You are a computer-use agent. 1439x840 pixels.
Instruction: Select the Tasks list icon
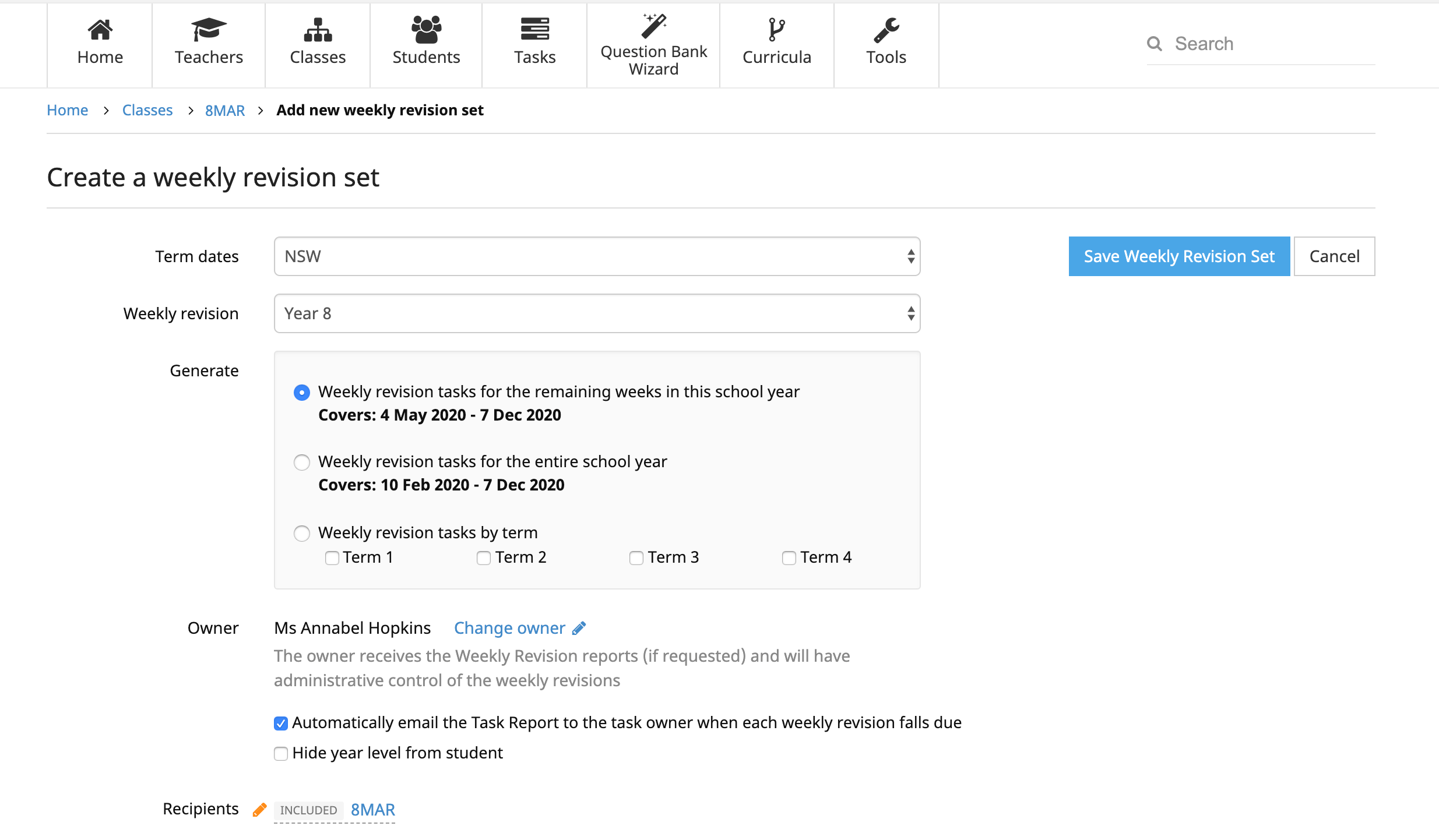[x=534, y=29]
